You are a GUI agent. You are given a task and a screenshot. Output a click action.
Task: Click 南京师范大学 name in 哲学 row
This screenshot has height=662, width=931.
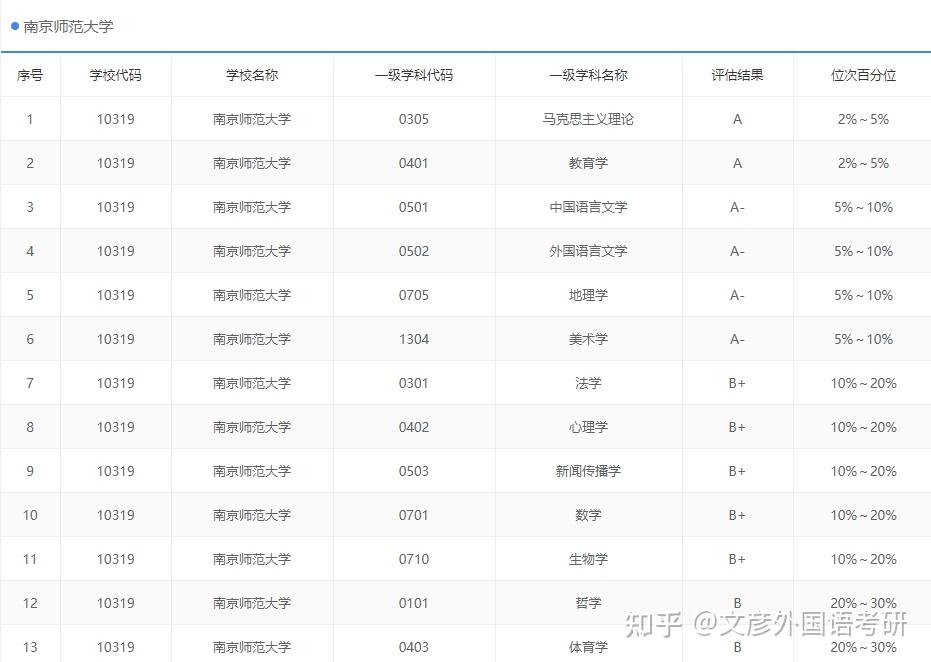pyautogui.click(x=252, y=603)
